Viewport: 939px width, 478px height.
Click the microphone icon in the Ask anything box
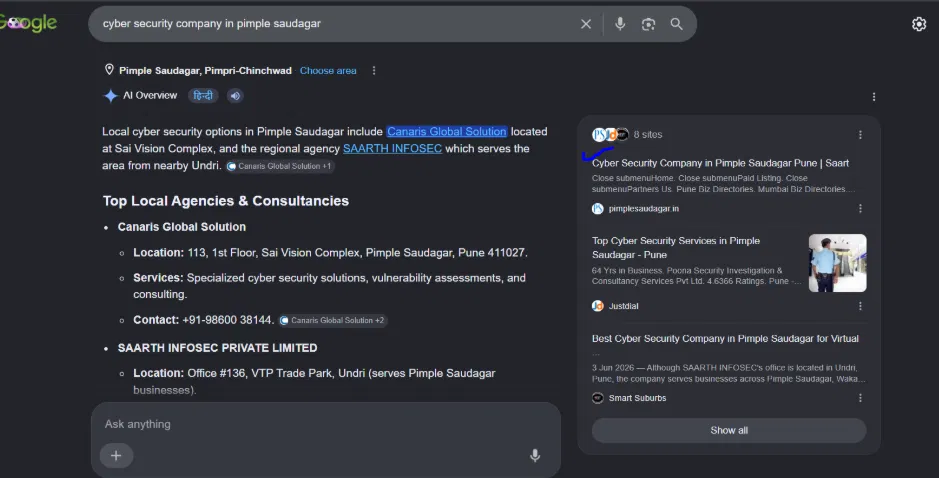pos(535,456)
